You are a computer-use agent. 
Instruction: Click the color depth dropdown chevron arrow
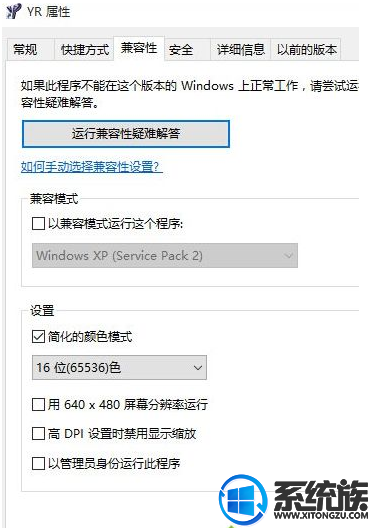pos(198,368)
